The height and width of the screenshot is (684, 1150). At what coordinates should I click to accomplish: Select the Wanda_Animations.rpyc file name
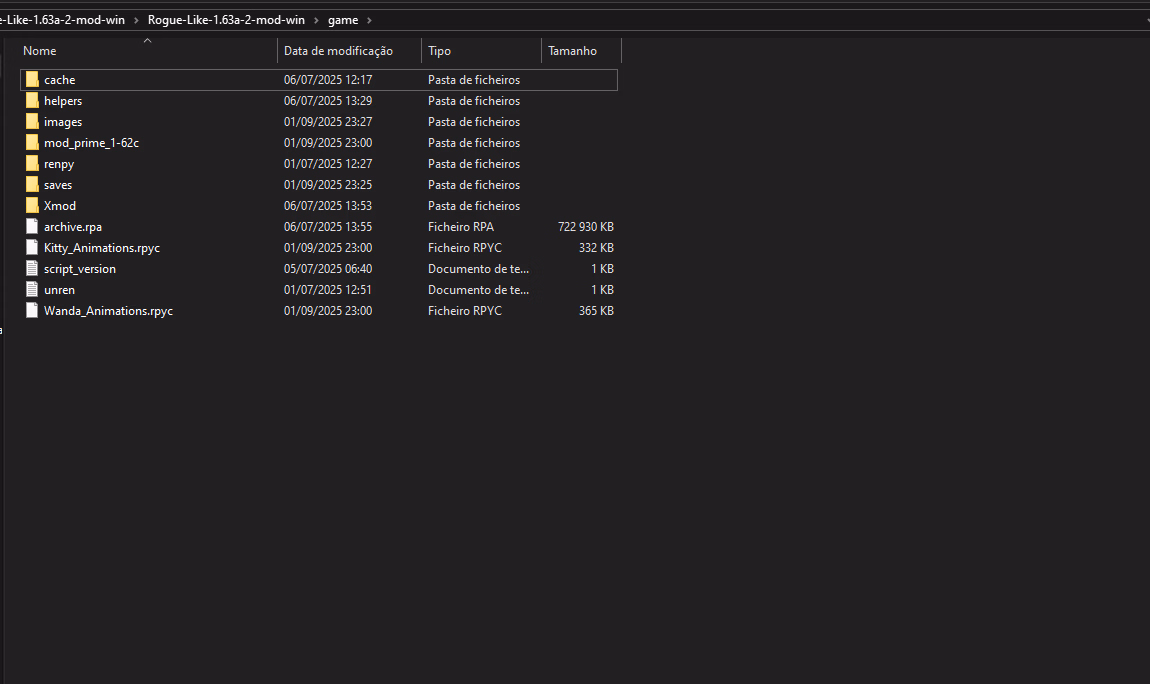108,311
